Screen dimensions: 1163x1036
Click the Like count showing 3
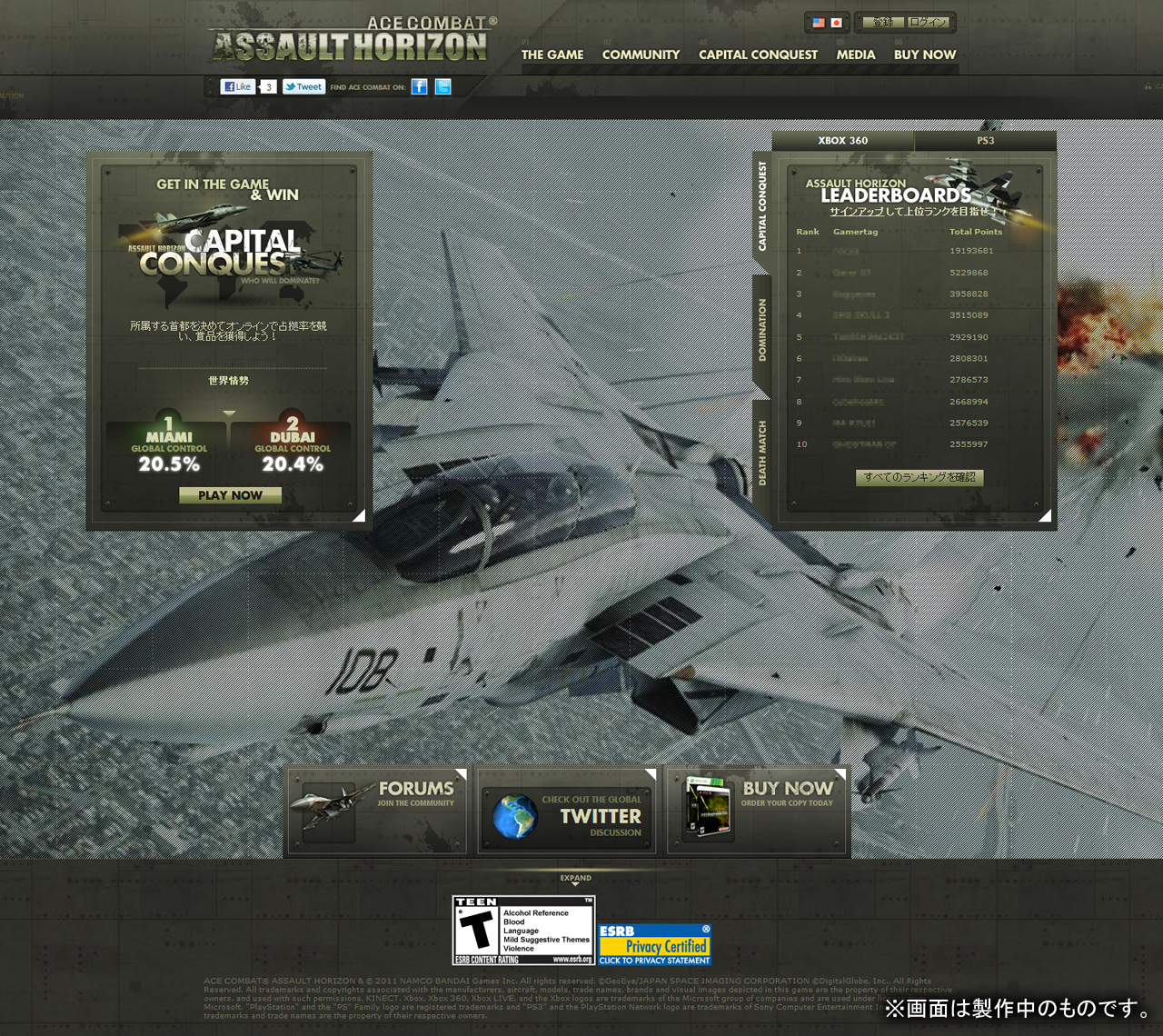(x=268, y=86)
